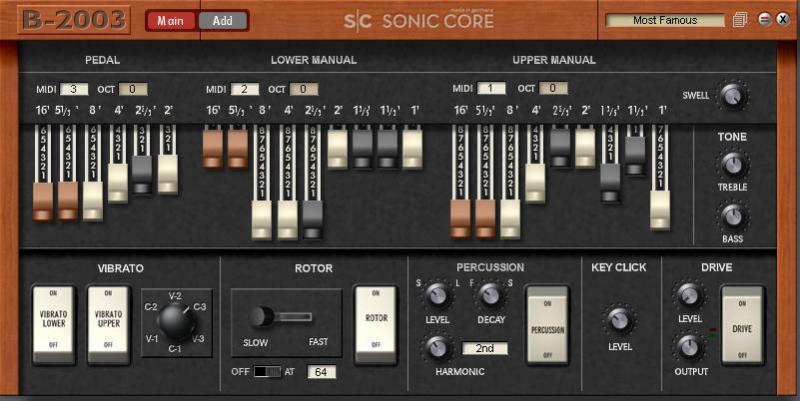Click the Pedal MIDI channel field
Image resolution: width=800 pixels, height=401 pixels.
click(x=74, y=89)
